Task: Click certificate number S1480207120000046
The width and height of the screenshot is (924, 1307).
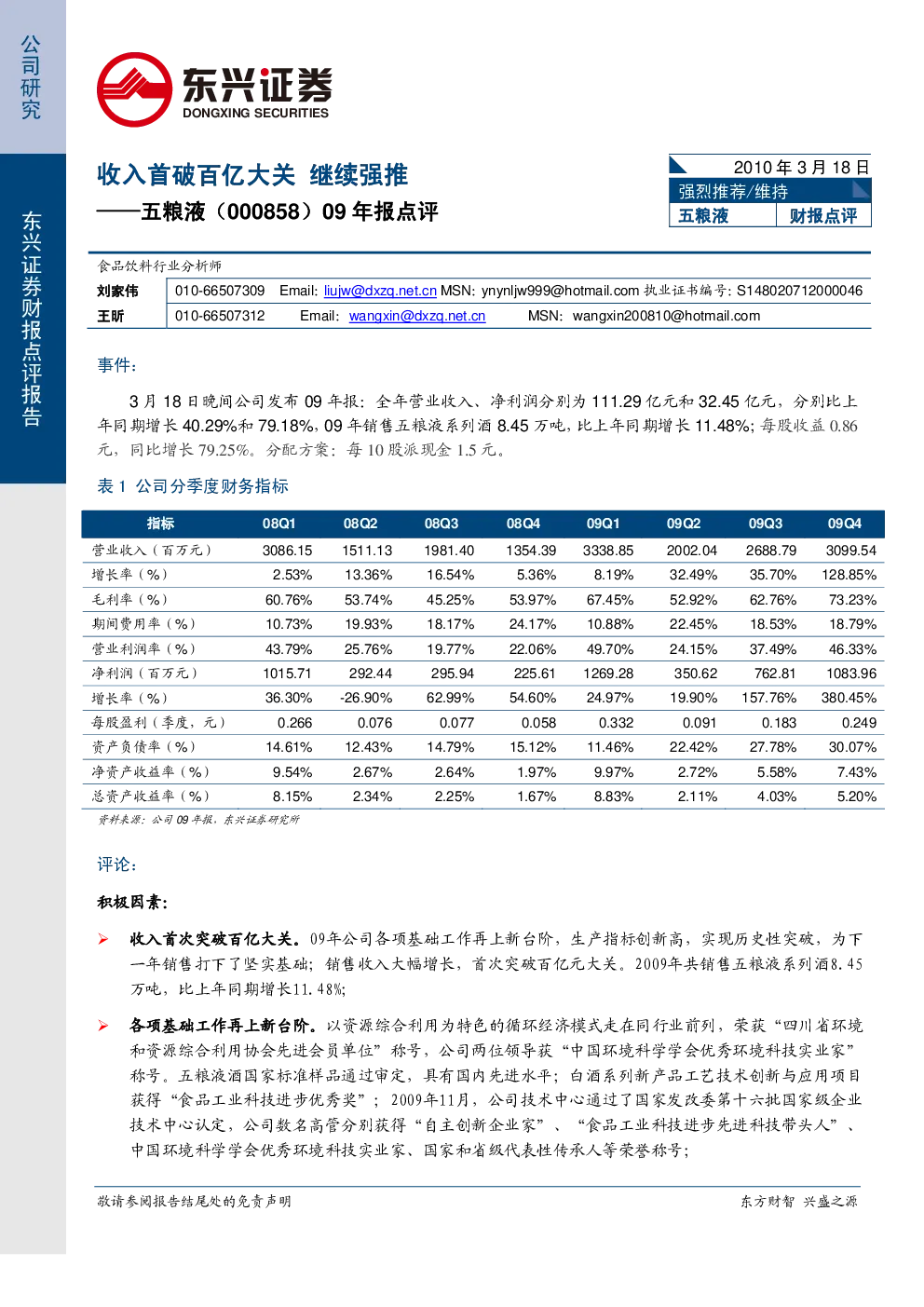Action: click(799, 292)
